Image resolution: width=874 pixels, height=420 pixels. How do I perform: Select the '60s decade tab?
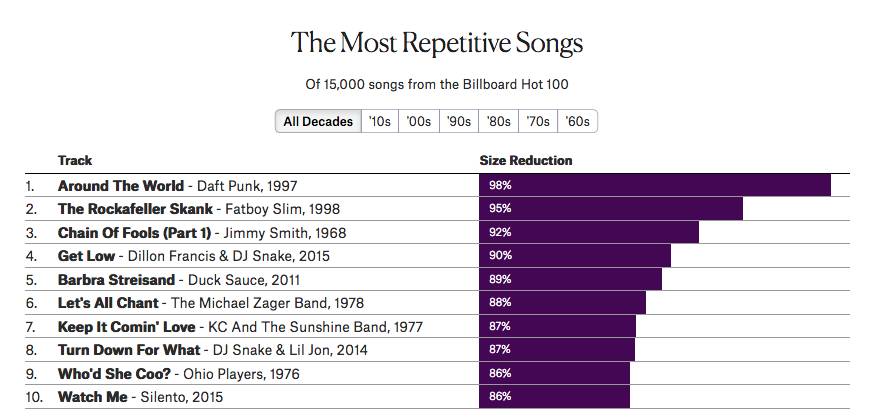pos(577,121)
